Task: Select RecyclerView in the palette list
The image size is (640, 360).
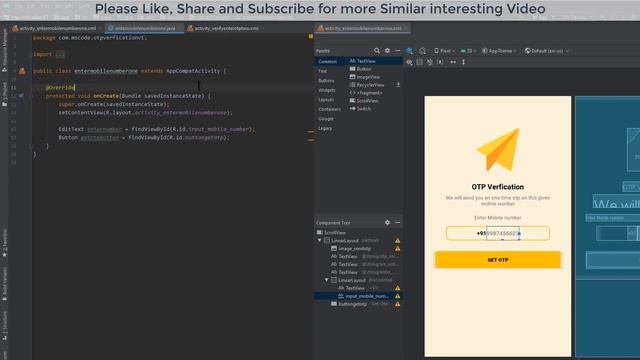Action: click(x=371, y=85)
